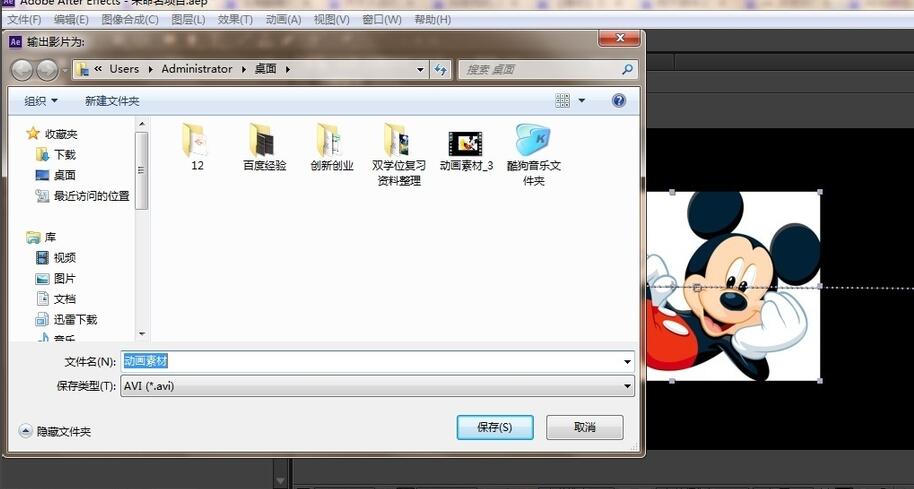
Task: Close the 输出影片为 dialog
Action: (x=620, y=38)
